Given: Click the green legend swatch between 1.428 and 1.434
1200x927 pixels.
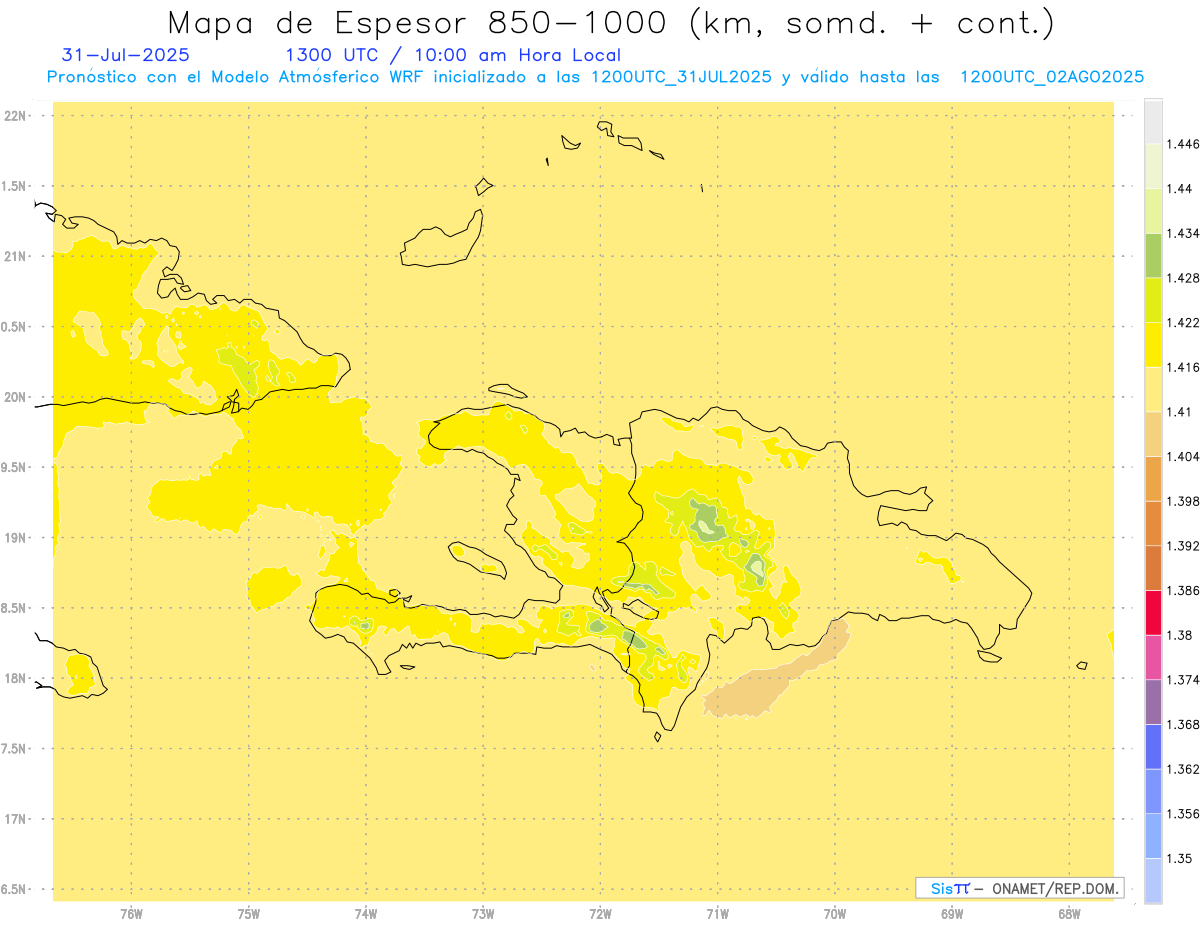Looking at the screenshot, I should click(1153, 255).
